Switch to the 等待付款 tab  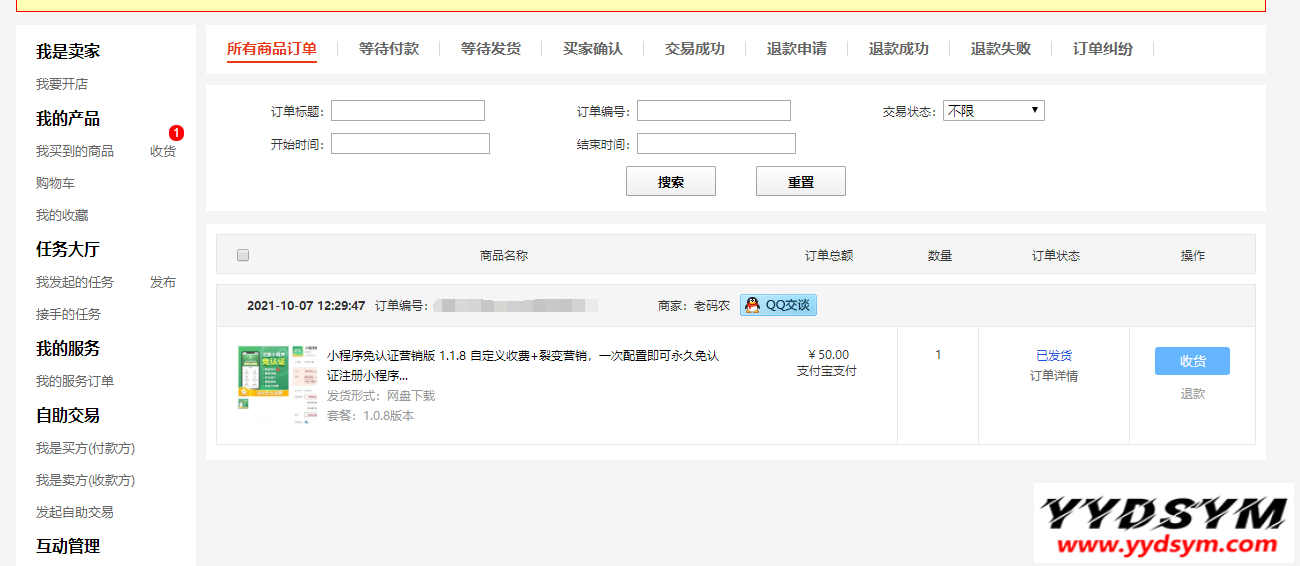tap(389, 48)
